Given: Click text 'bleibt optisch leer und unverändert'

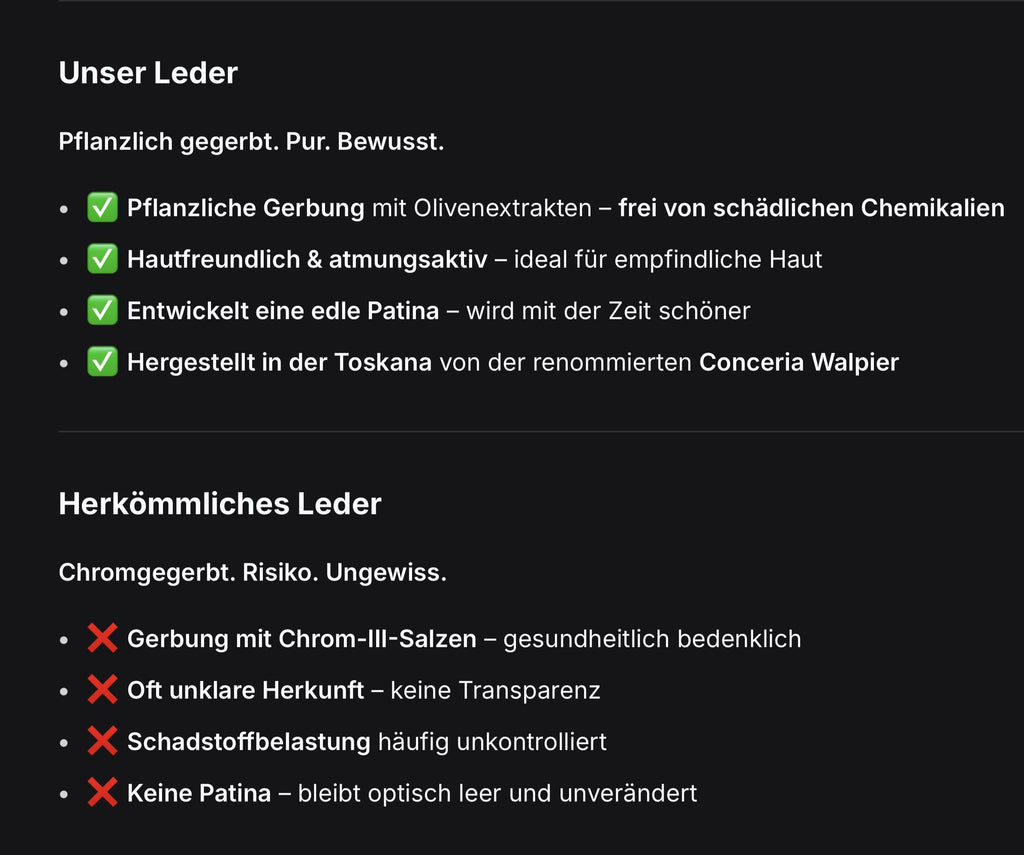Looking at the screenshot, I should pyautogui.click(x=498, y=794).
